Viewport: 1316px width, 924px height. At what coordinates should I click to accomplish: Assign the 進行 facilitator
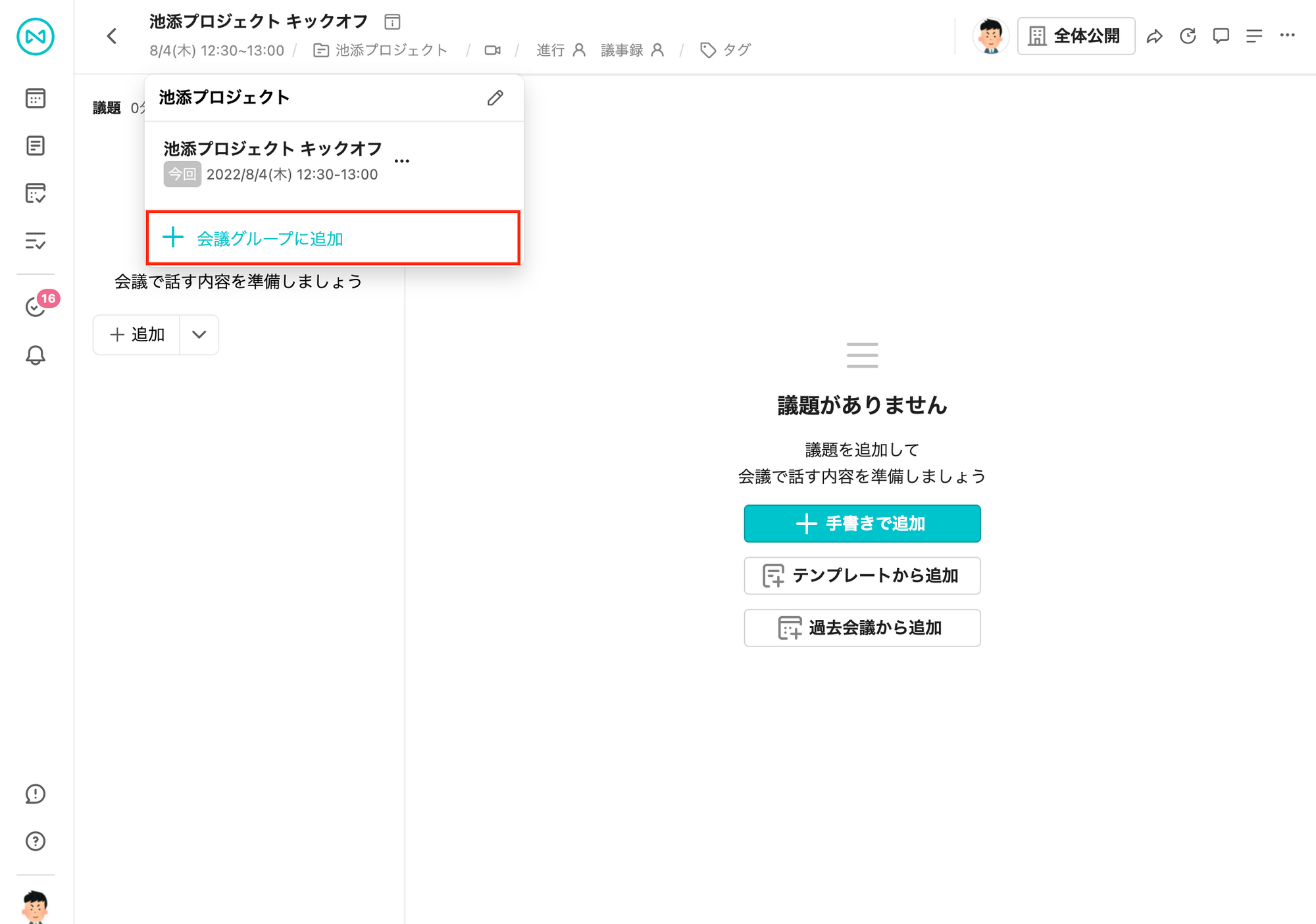[x=561, y=50]
